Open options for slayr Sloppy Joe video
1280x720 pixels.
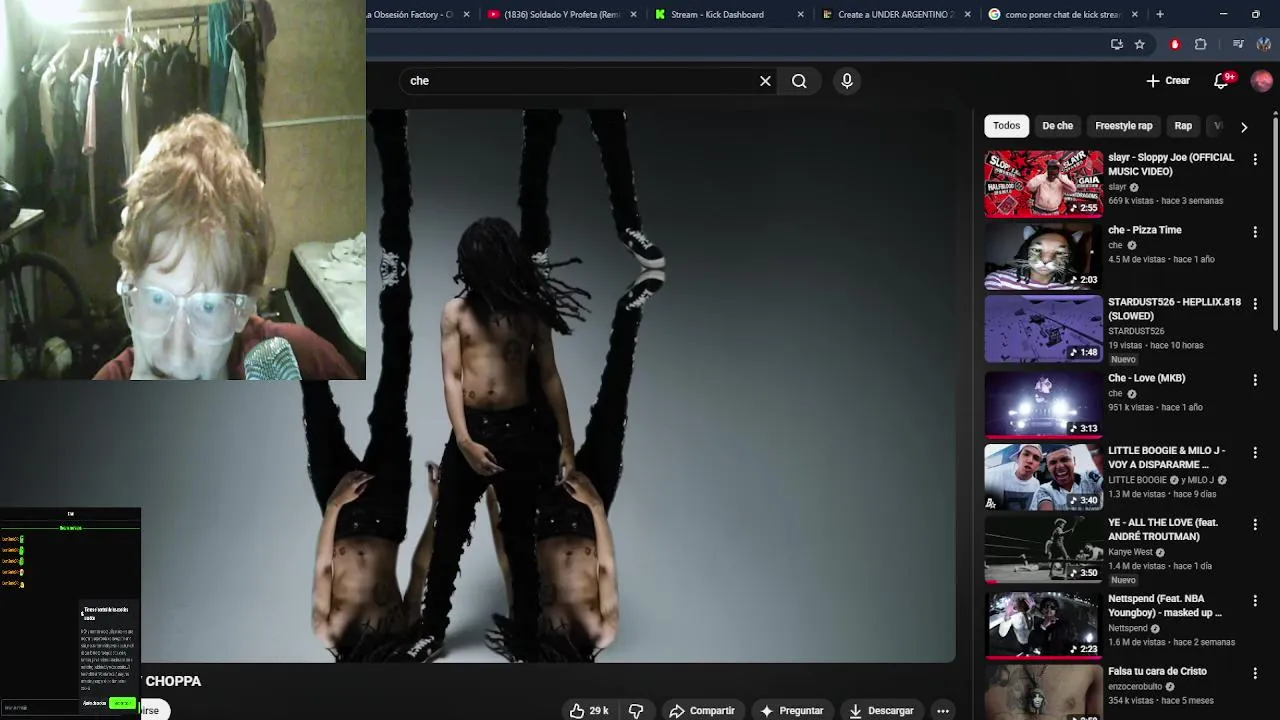[x=1255, y=159]
